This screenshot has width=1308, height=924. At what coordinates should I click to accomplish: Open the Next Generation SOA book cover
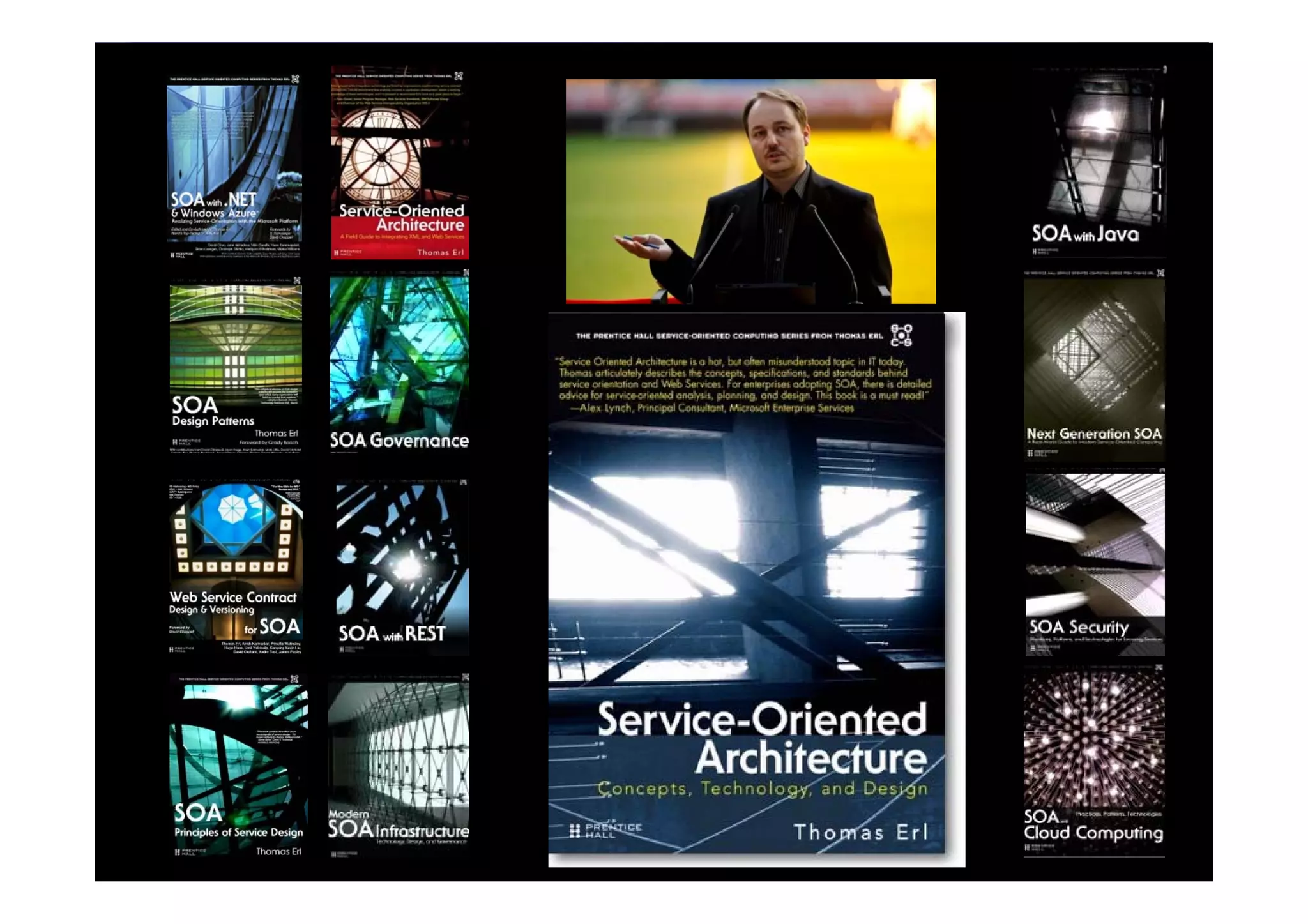1093,365
